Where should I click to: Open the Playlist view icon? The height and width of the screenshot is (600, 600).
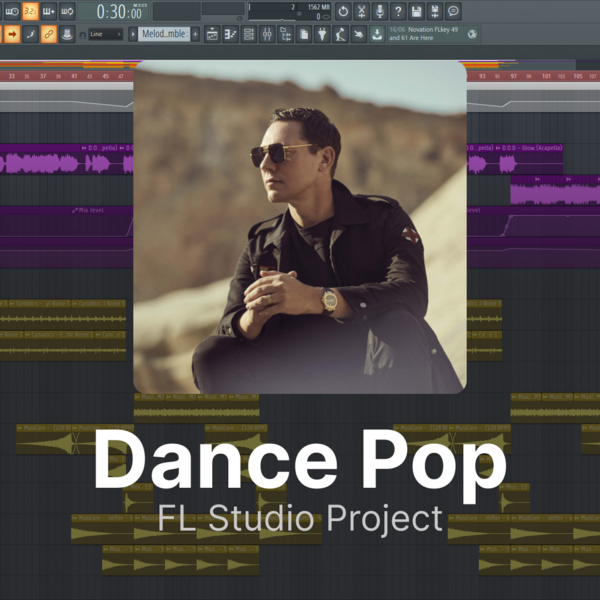pos(212,34)
